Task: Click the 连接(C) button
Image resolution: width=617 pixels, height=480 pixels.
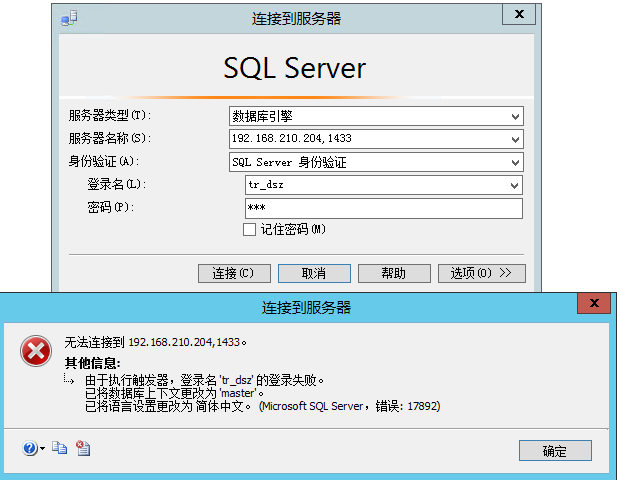Action: pos(234,273)
